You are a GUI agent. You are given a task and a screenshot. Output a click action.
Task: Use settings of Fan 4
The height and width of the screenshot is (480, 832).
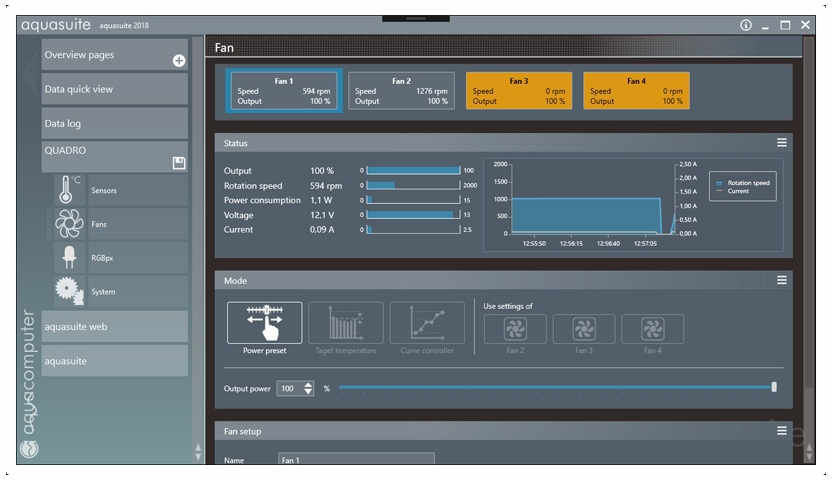pyautogui.click(x=652, y=329)
